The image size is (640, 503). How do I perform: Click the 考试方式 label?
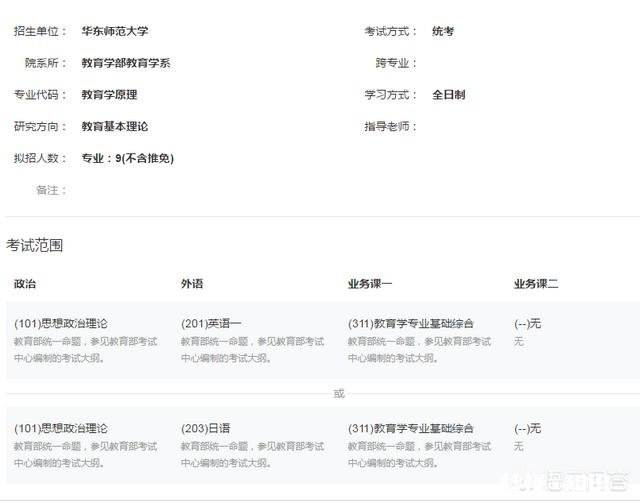pyautogui.click(x=391, y=31)
